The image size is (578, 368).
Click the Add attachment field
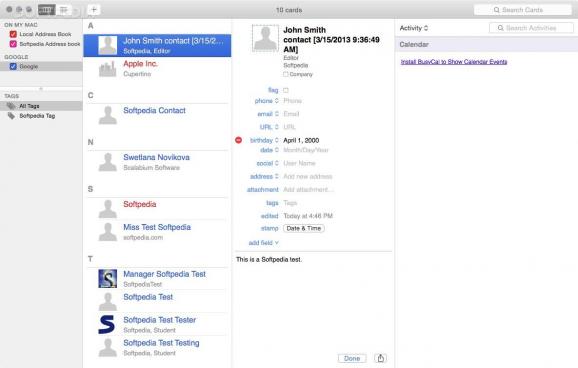(309, 190)
